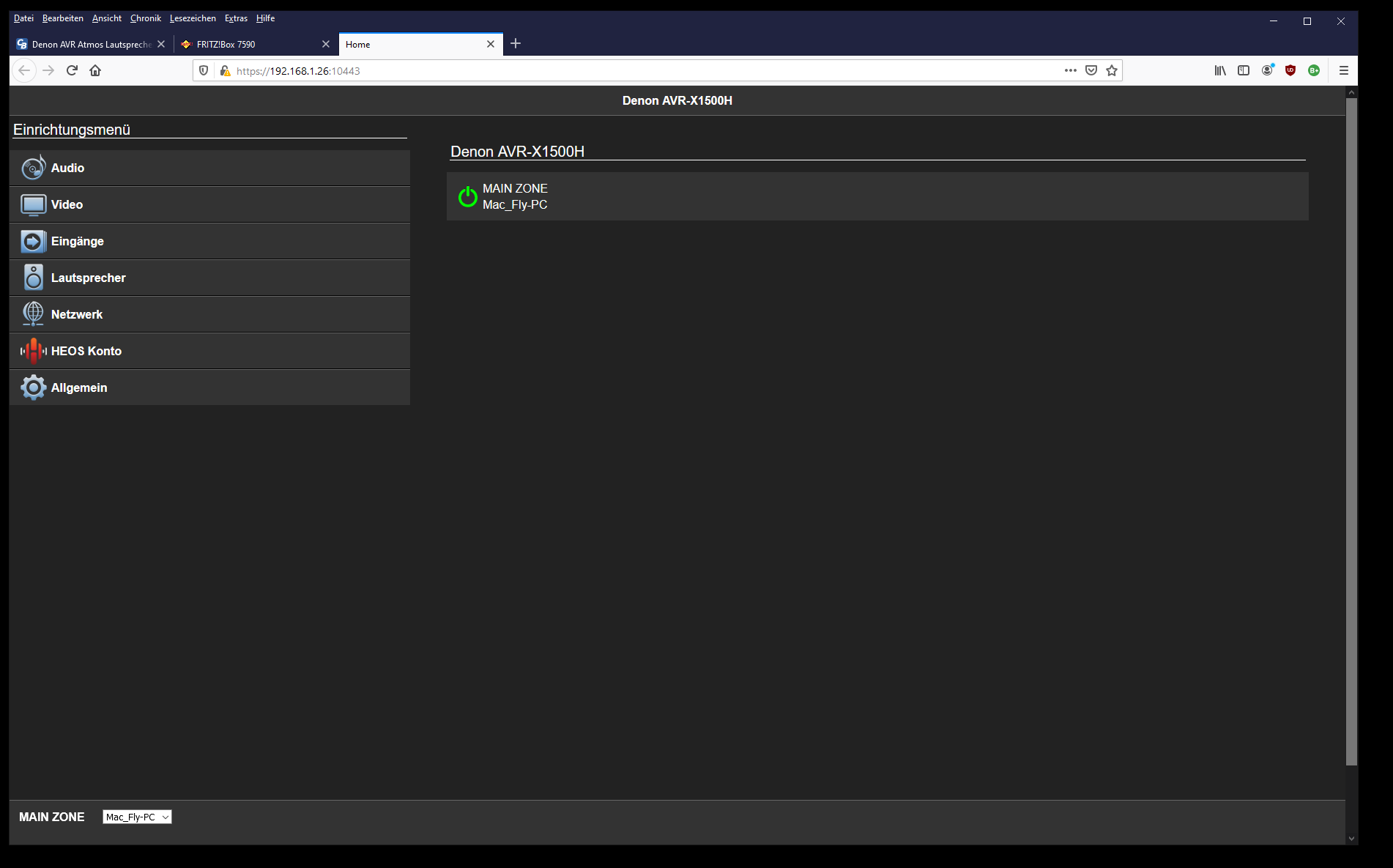Open page actions three-dot menu

point(1071,70)
